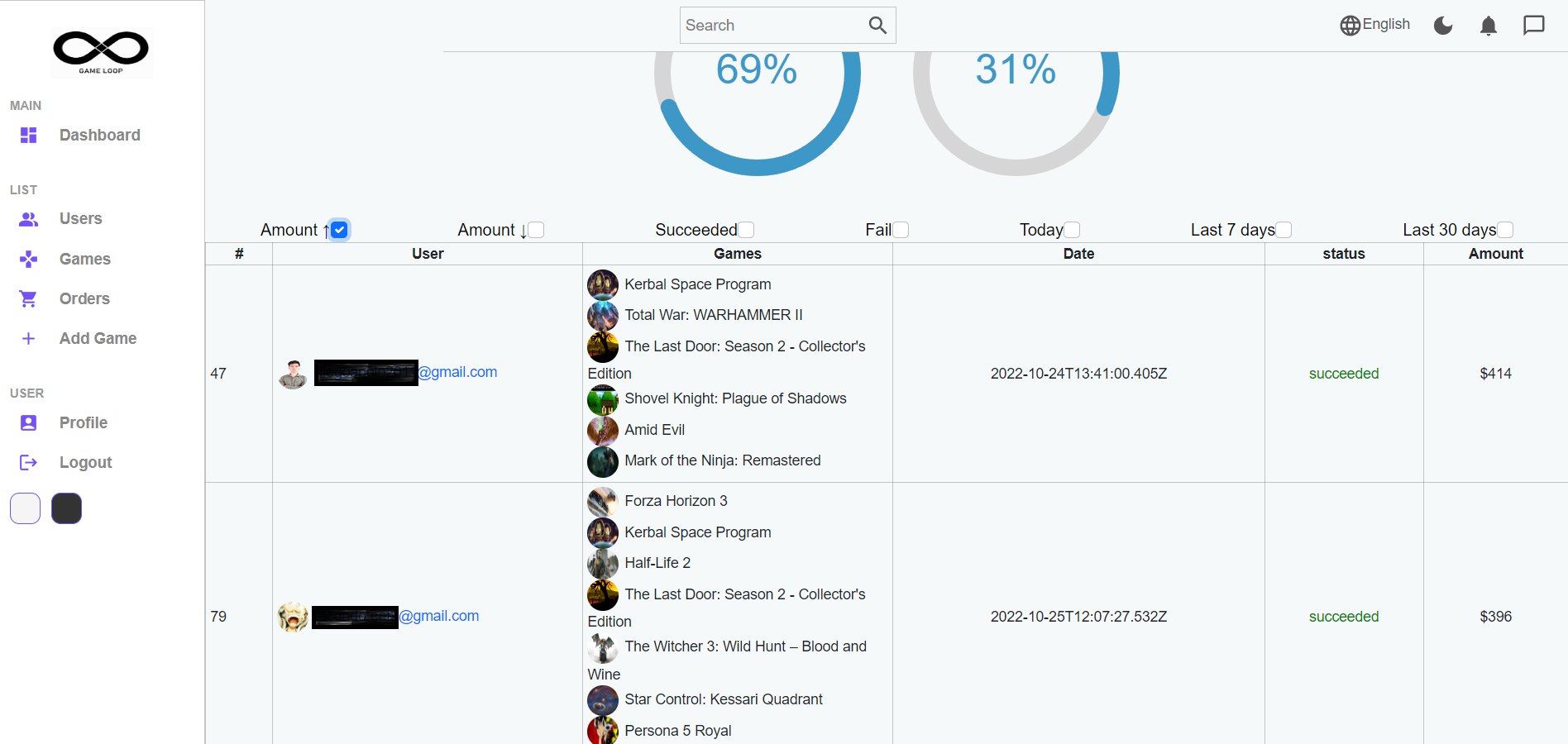Image resolution: width=1568 pixels, height=744 pixels.
Task: Open Orders using the cart icon
Action: (28, 298)
